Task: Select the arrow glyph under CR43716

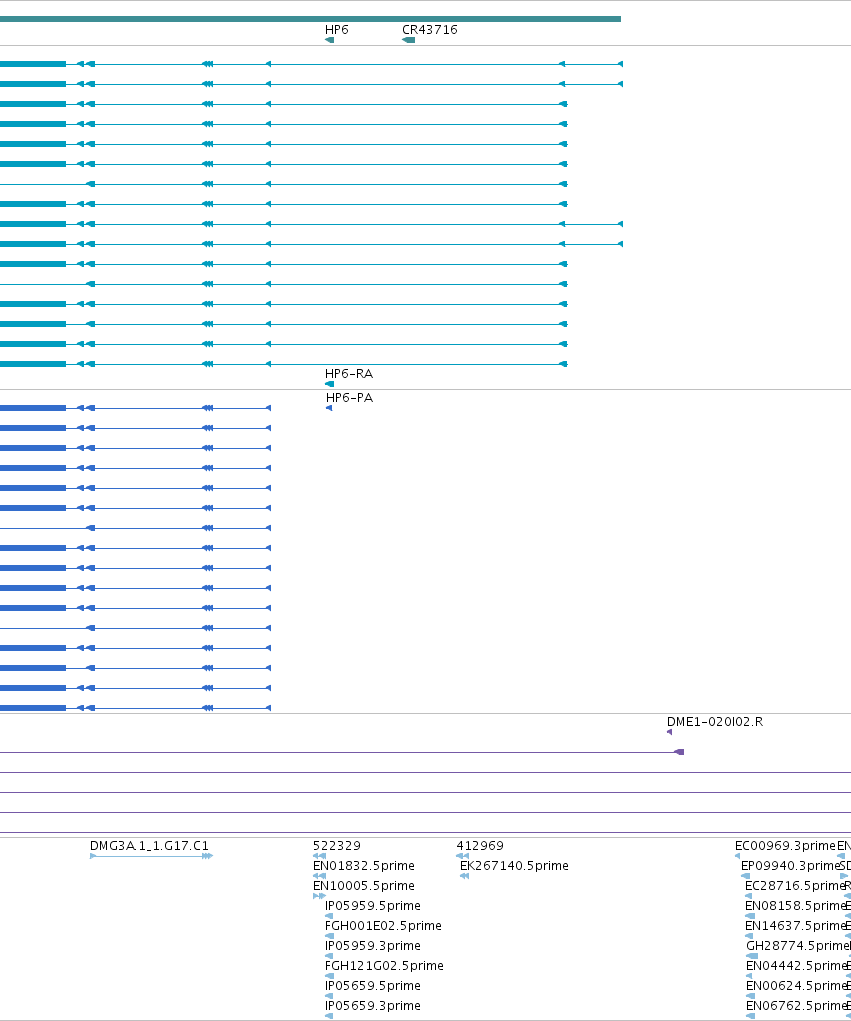Action: pos(408,40)
